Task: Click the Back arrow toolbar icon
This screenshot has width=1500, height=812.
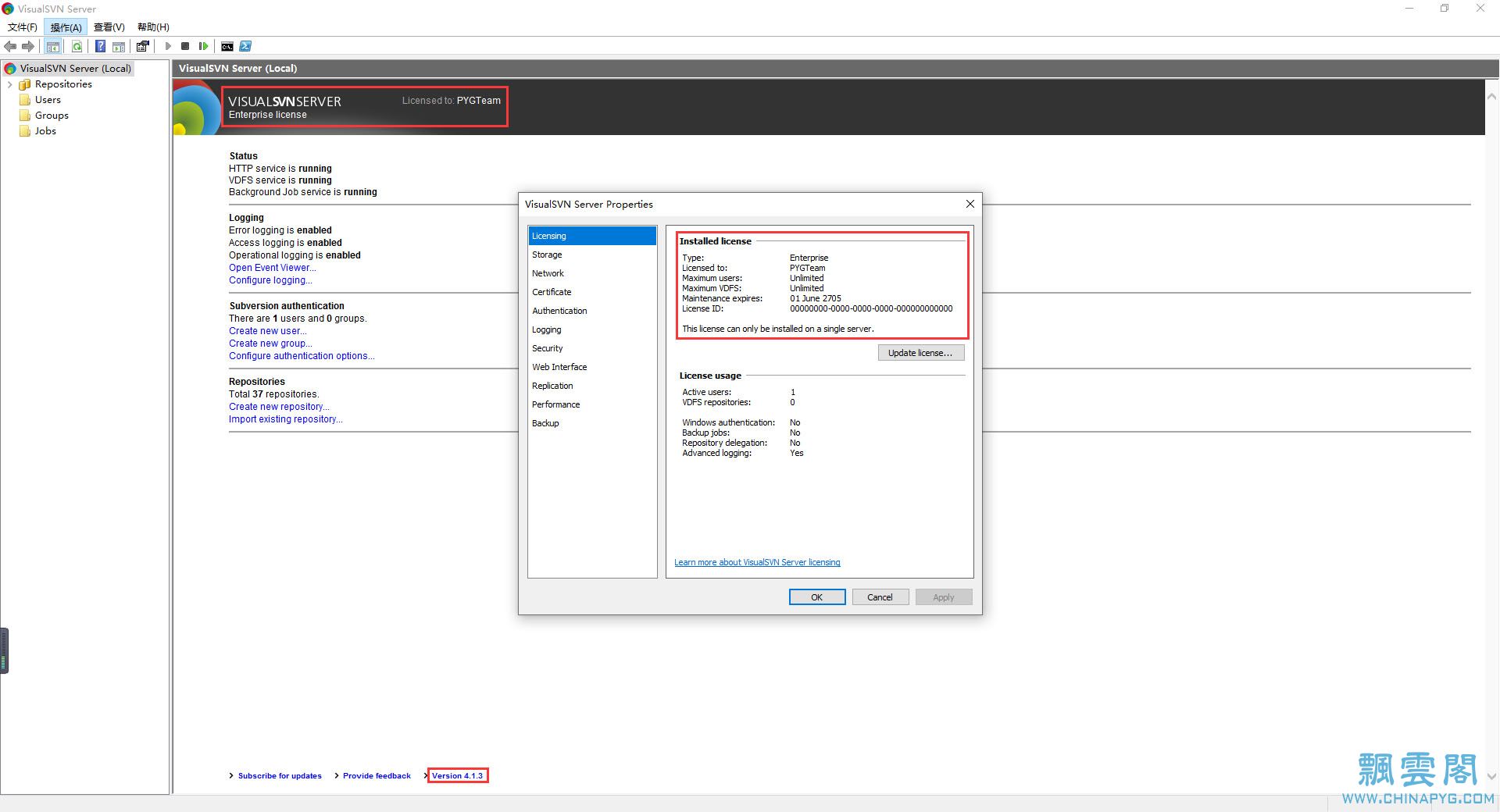Action: pyautogui.click(x=10, y=46)
